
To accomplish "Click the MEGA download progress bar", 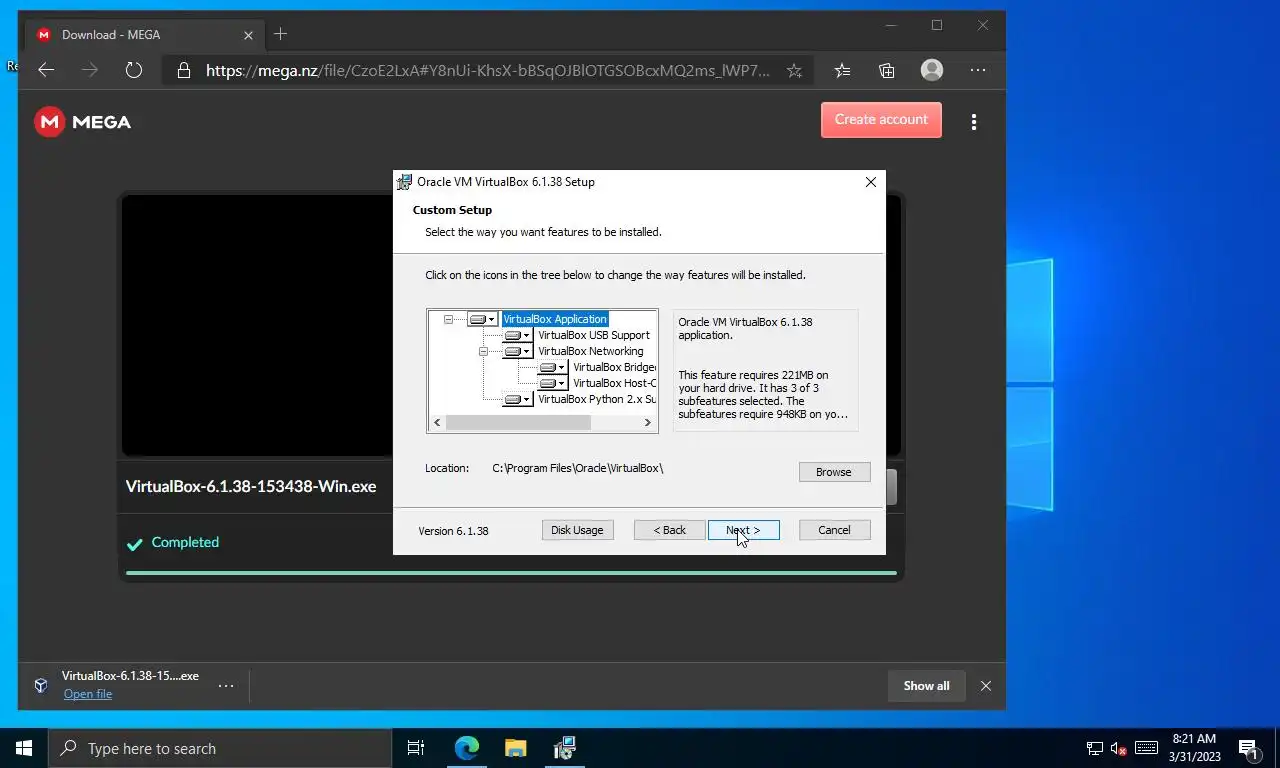I will pos(511,573).
